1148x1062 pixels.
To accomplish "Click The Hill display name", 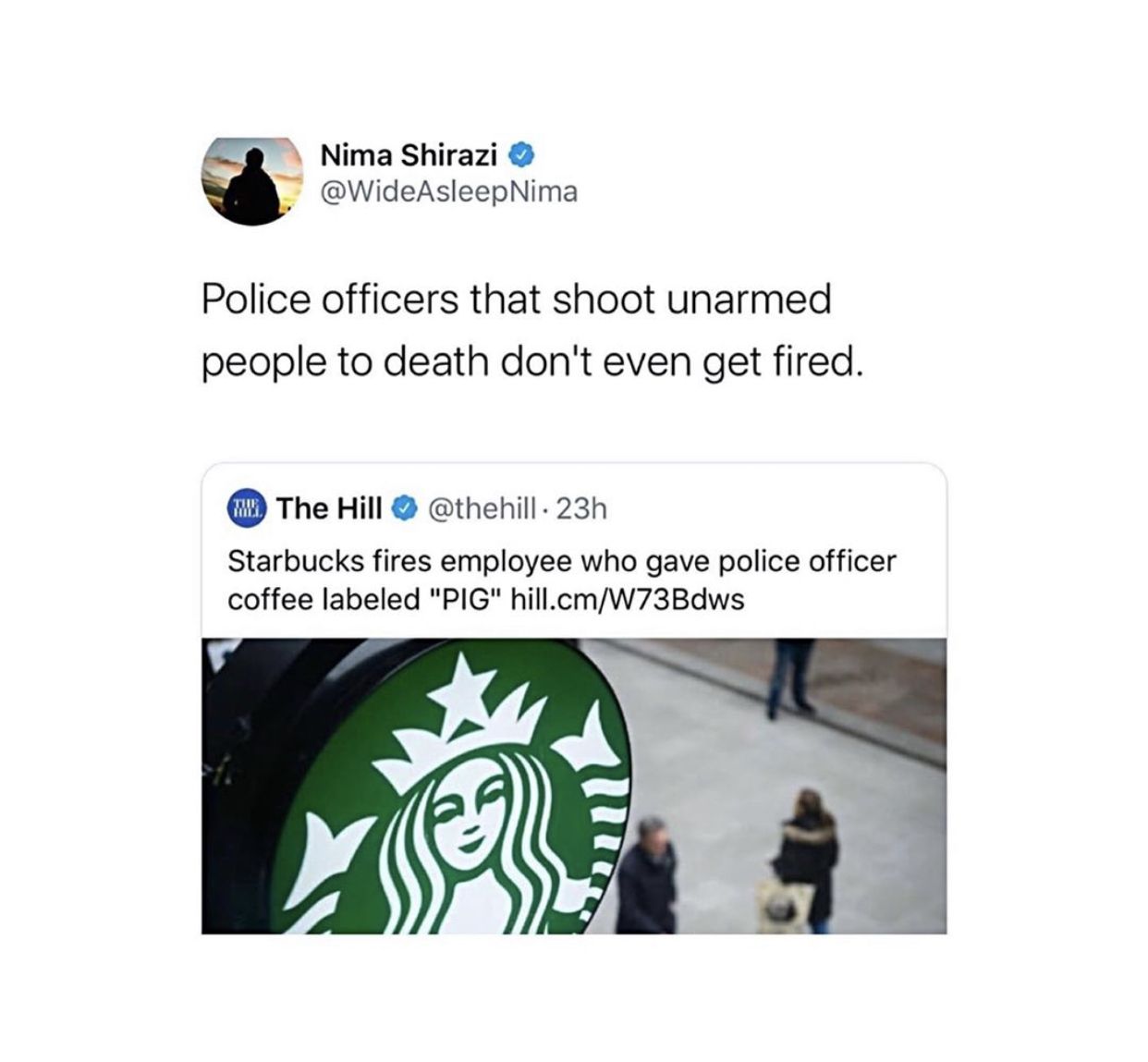I will tap(329, 508).
